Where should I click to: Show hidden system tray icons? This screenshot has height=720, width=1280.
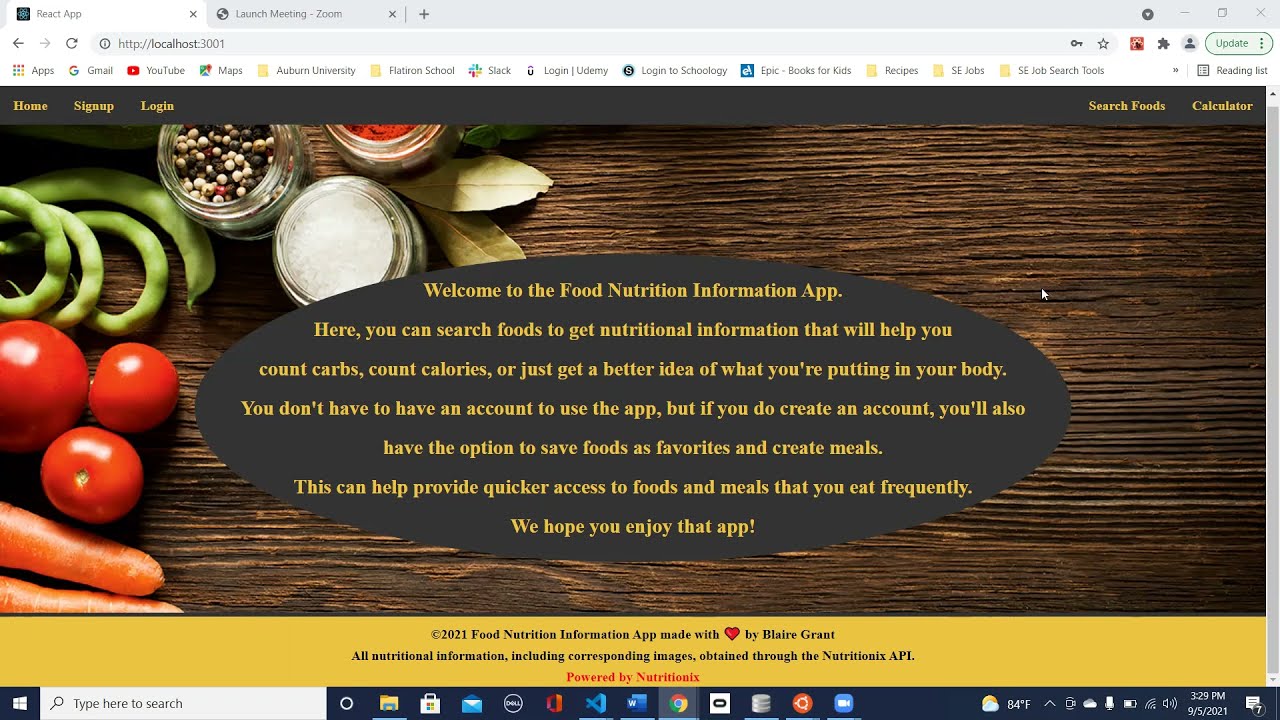click(1049, 703)
